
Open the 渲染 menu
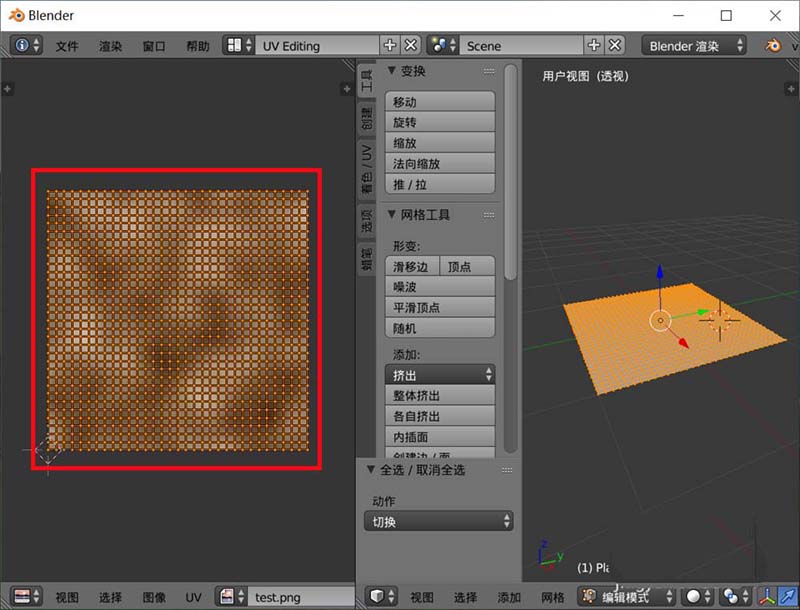(x=110, y=46)
